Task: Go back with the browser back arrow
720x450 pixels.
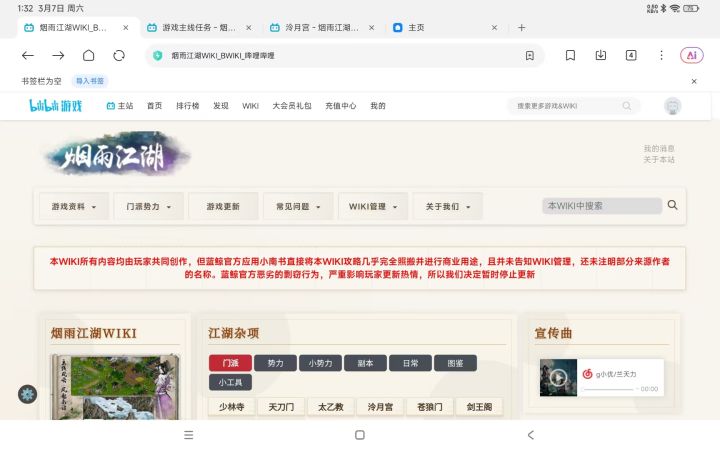Action: 28,56
